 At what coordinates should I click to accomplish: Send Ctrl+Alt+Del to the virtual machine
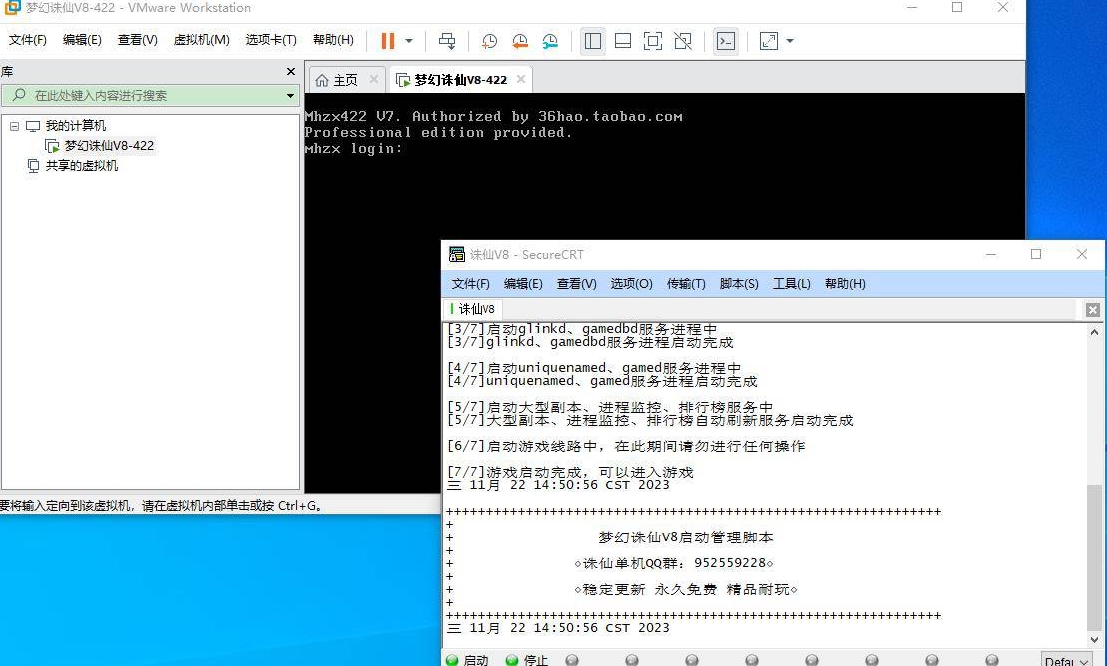447,41
